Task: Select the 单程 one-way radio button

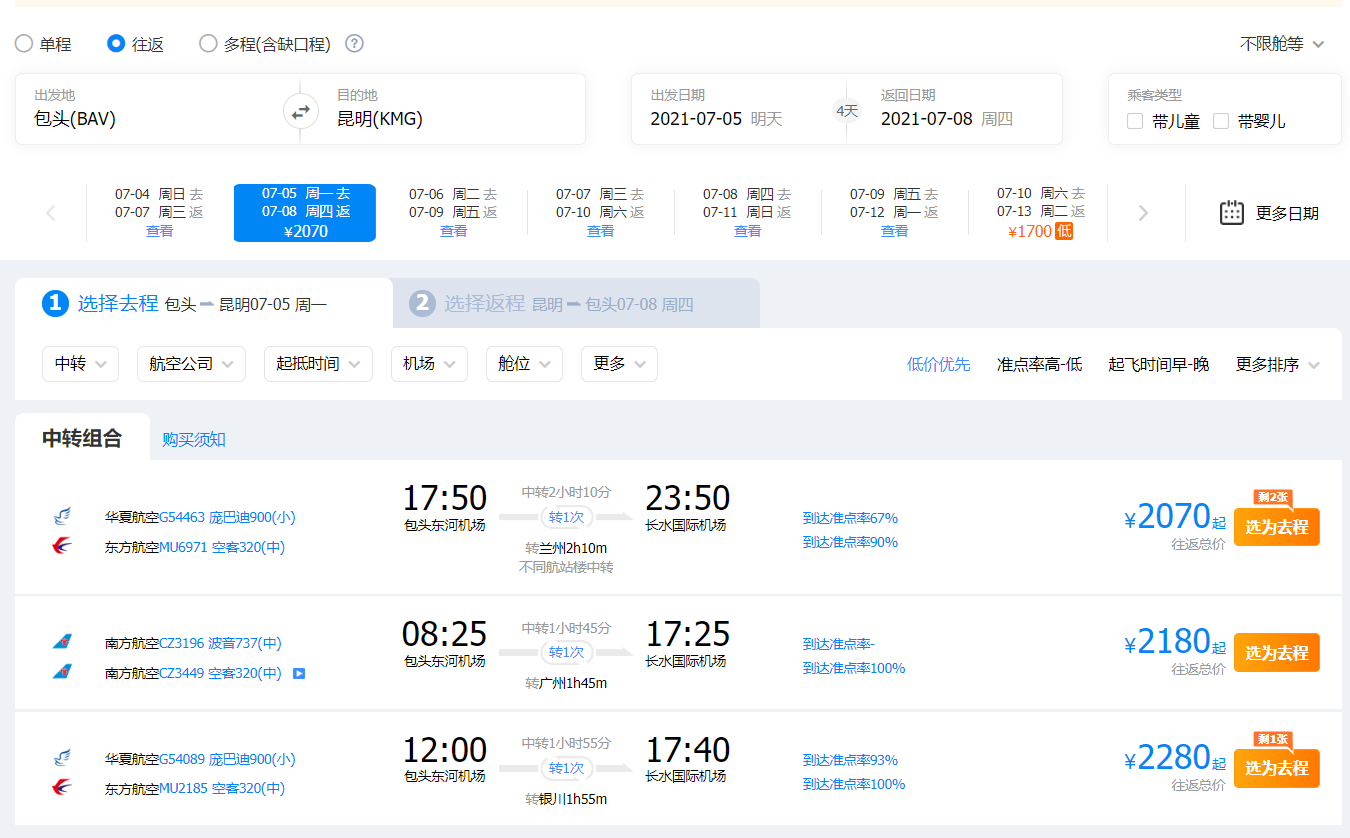Action: point(24,44)
